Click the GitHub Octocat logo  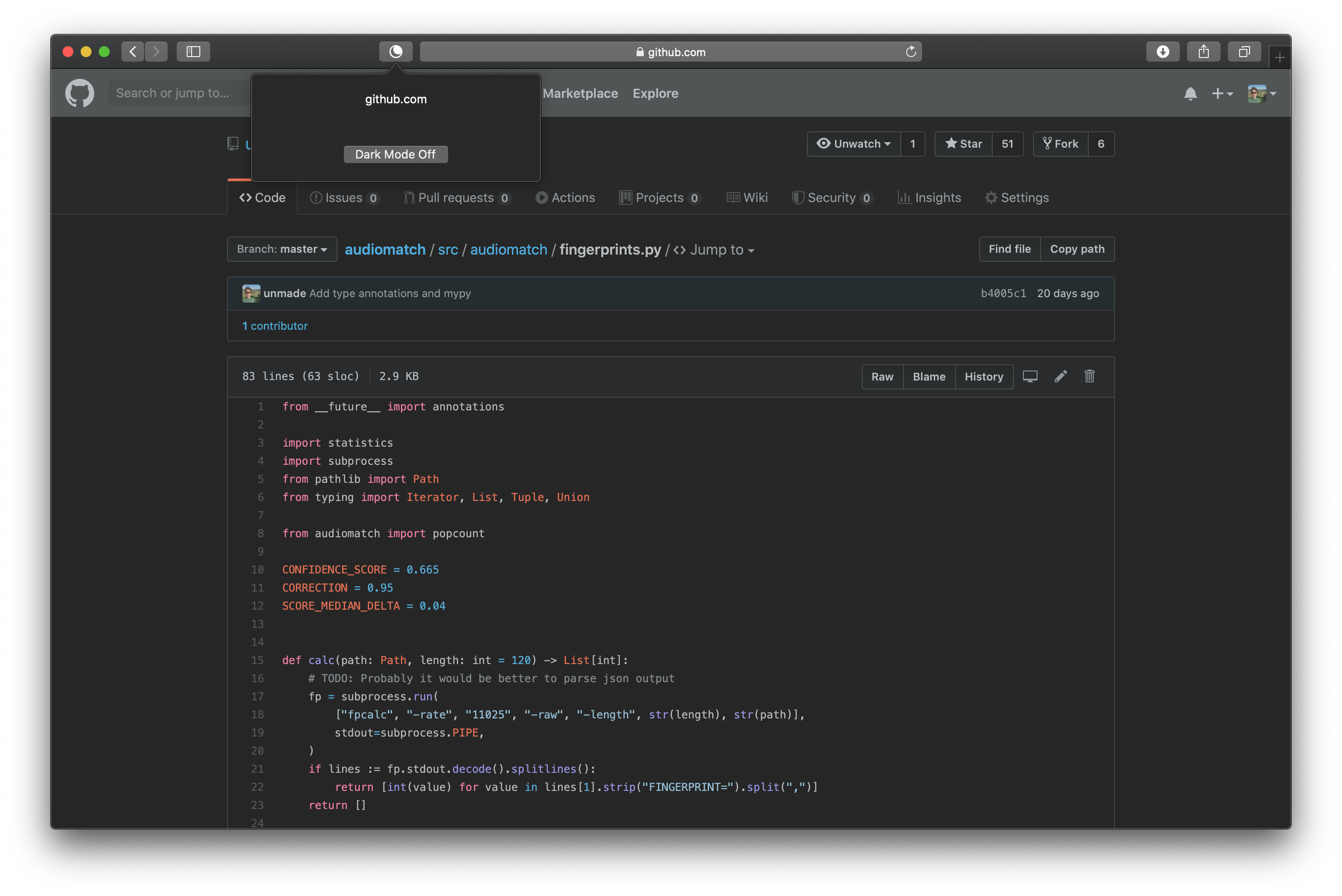point(79,93)
